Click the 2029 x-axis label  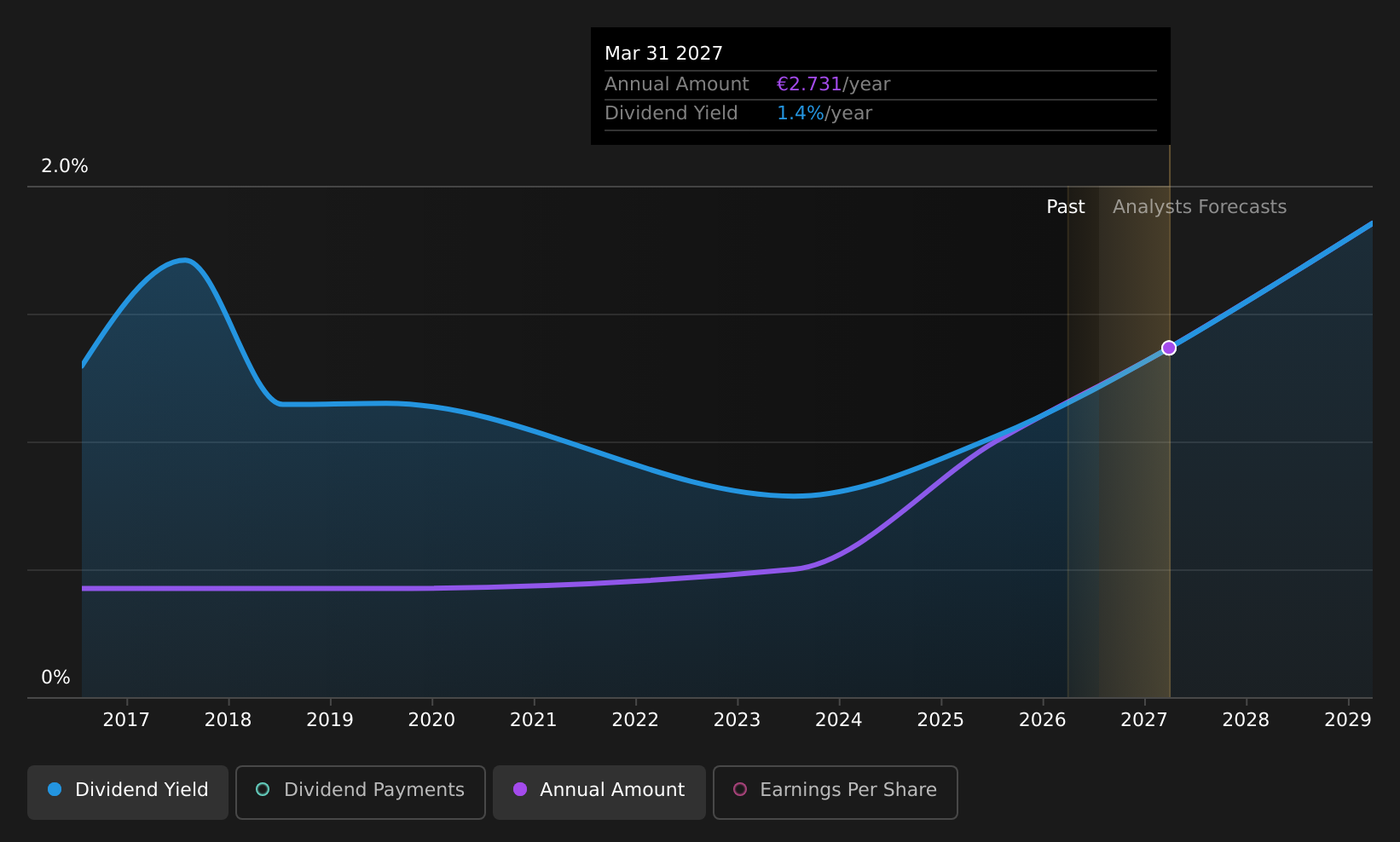[1348, 720]
